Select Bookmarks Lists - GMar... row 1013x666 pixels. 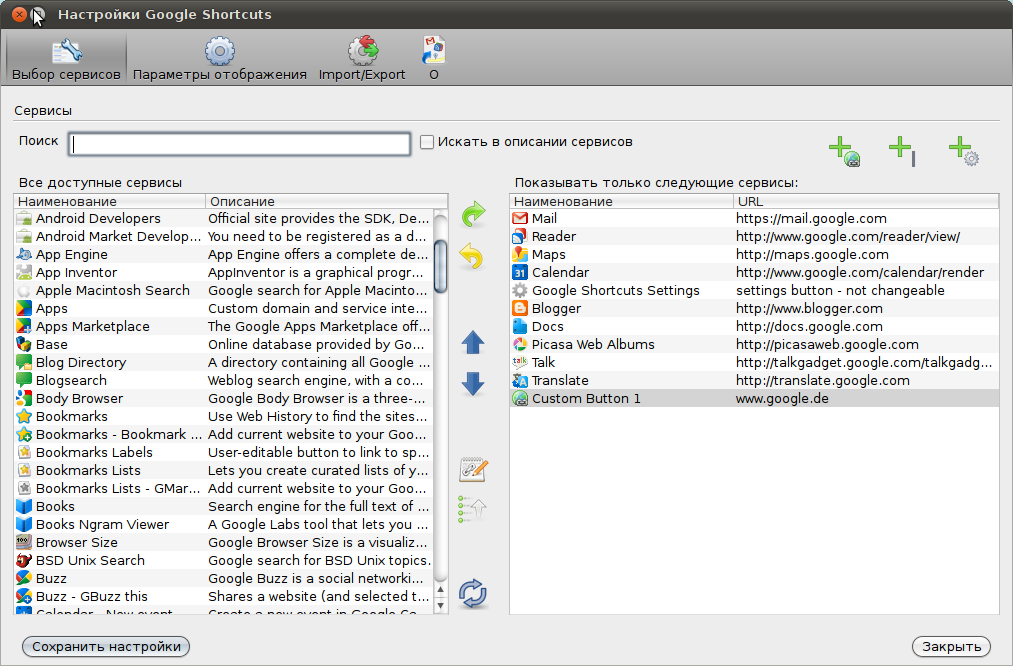(224, 488)
